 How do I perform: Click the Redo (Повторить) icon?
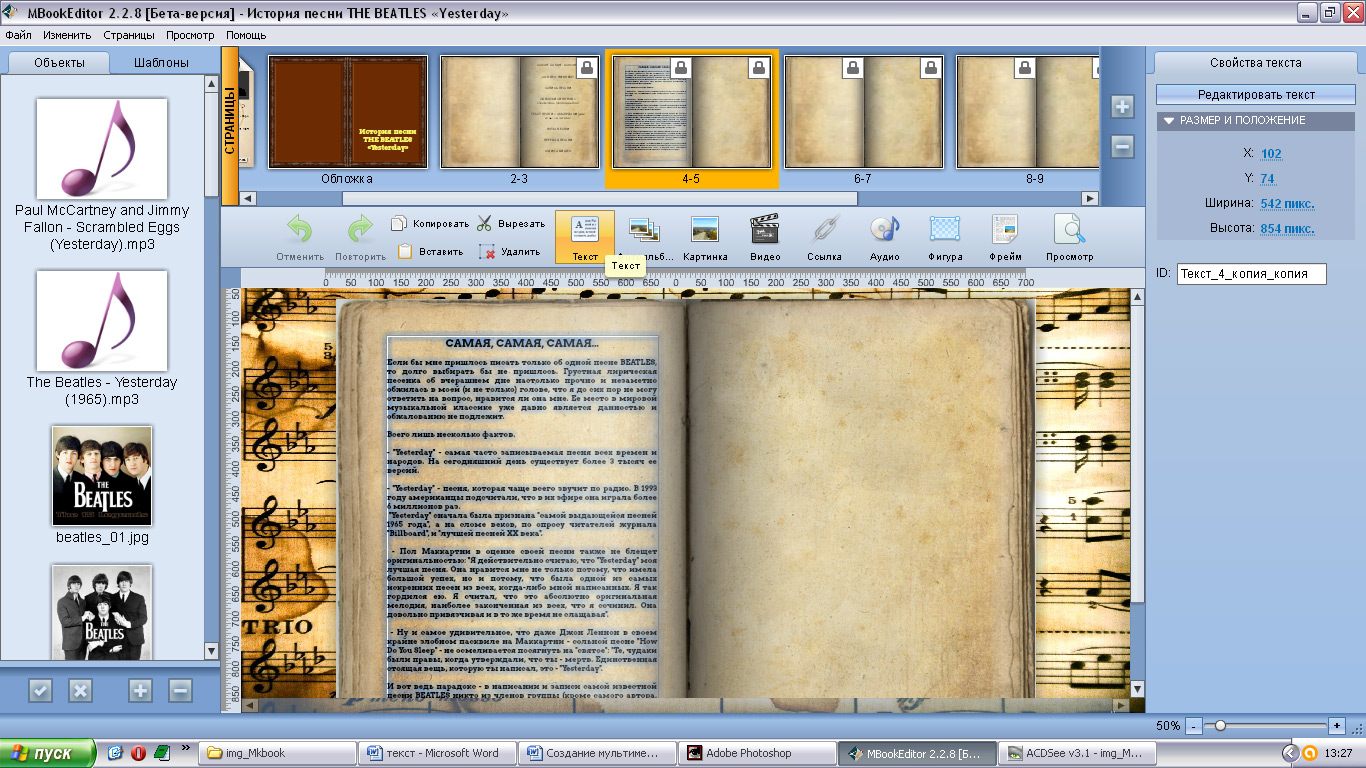pyautogui.click(x=360, y=230)
